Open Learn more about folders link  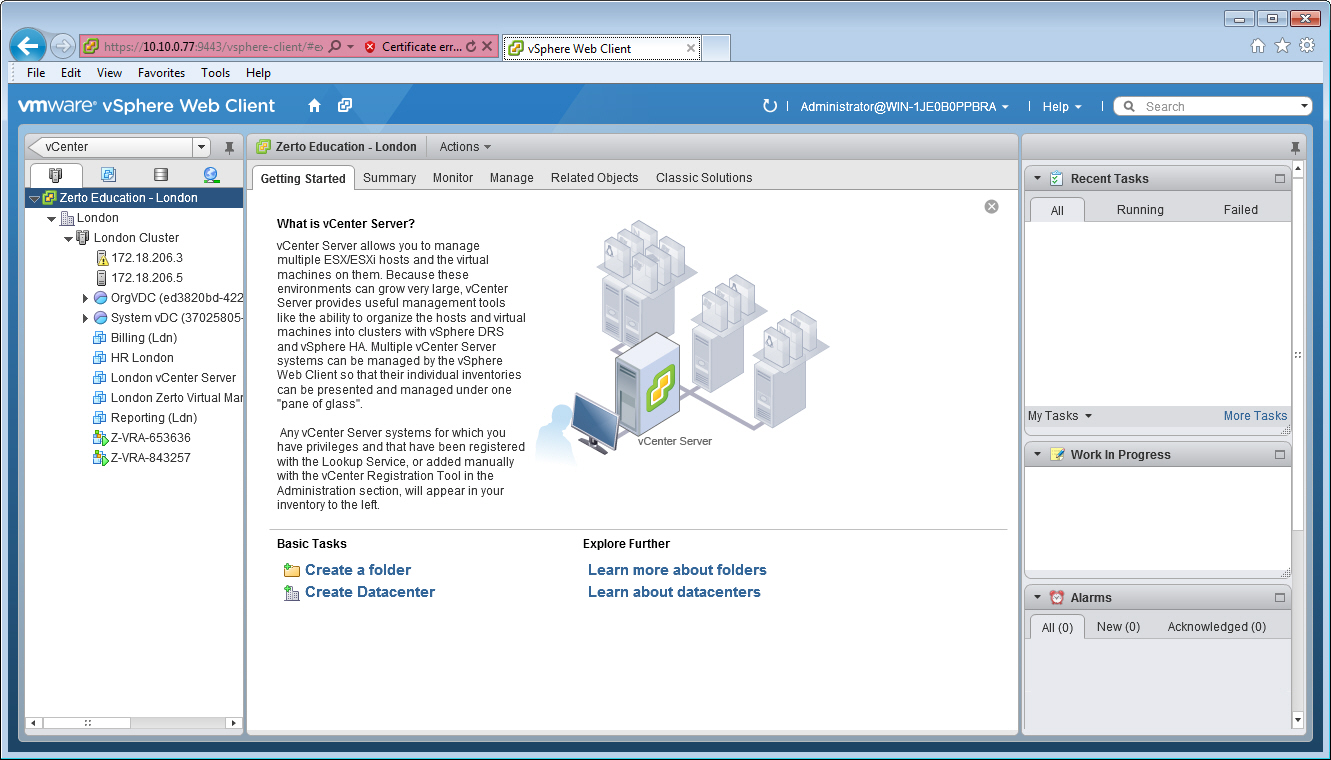(x=677, y=570)
